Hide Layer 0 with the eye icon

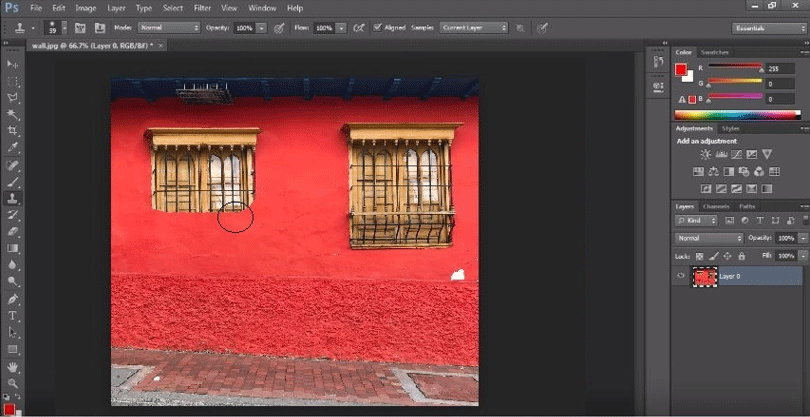point(681,276)
